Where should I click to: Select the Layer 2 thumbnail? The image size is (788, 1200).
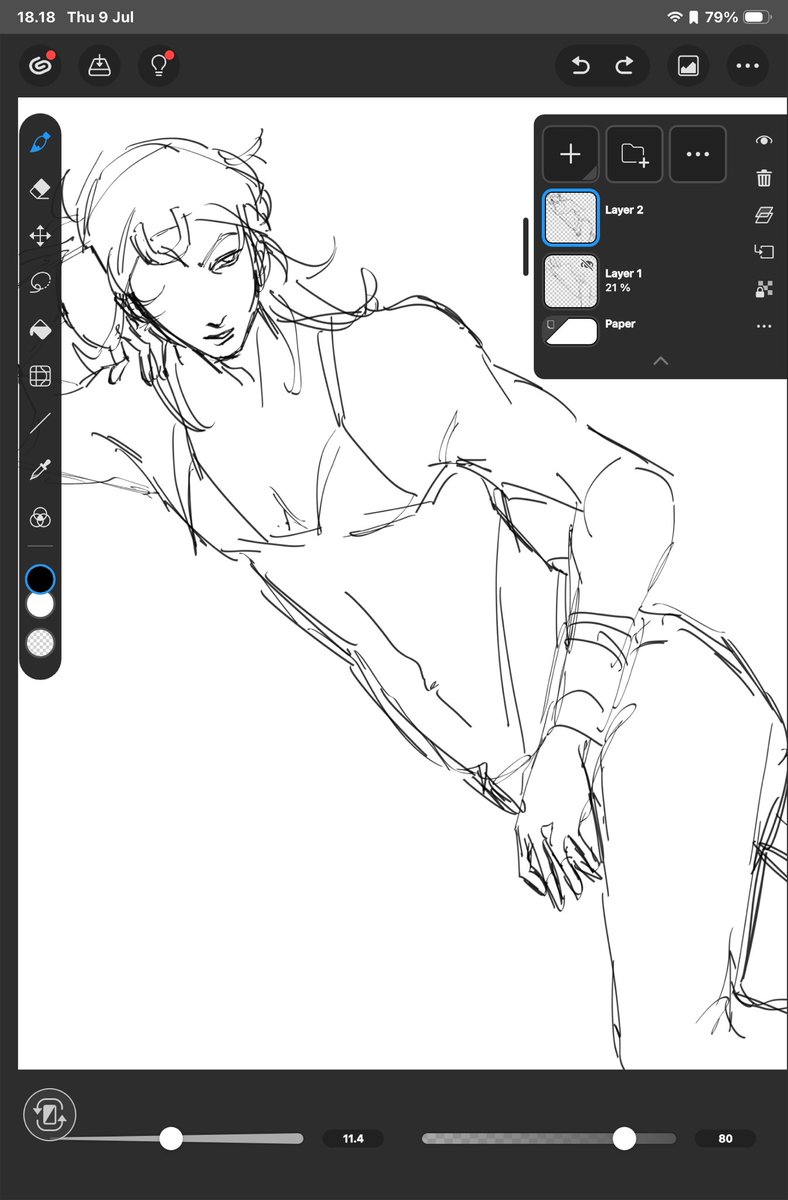click(x=571, y=219)
